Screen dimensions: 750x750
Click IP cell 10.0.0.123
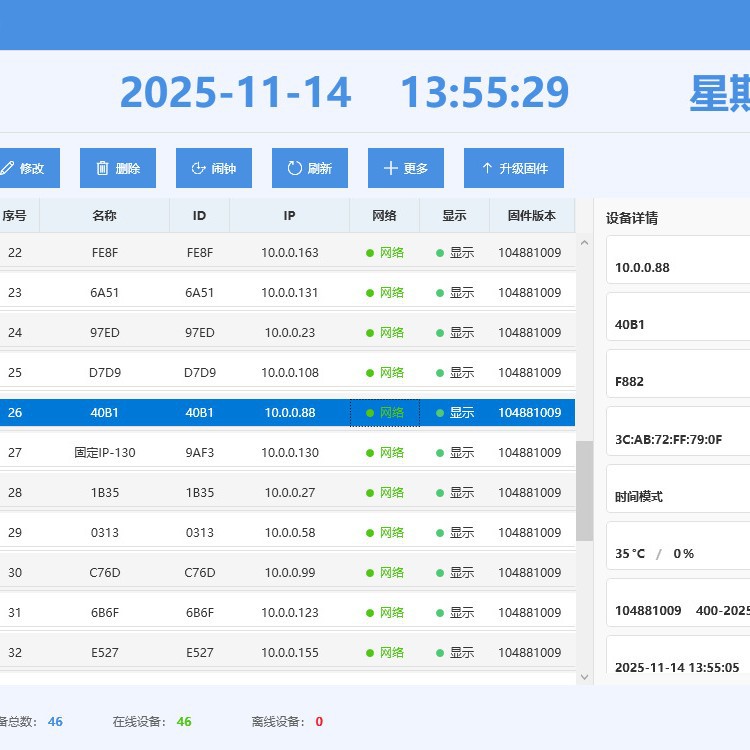[x=290, y=613]
